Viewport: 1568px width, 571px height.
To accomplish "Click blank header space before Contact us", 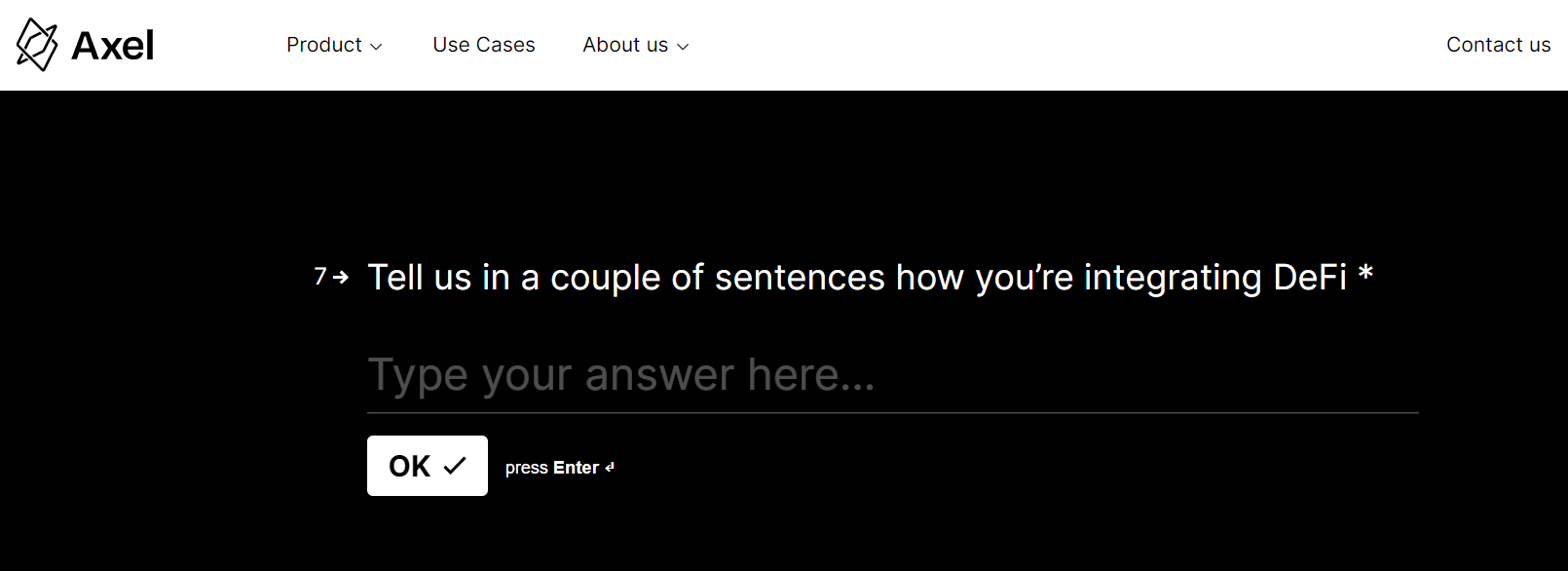I will pos(1071,45).
